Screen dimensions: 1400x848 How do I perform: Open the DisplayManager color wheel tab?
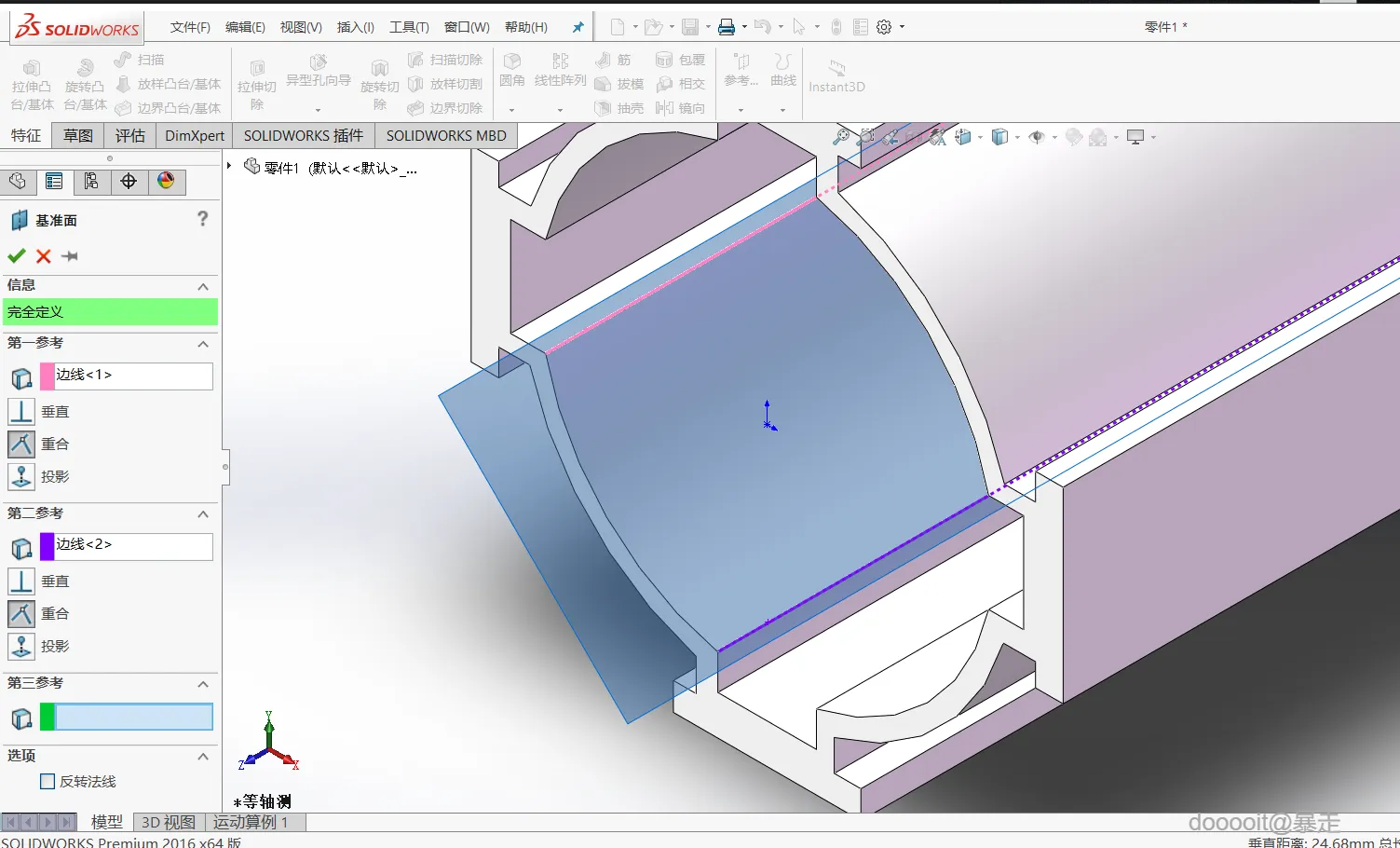click(x=166, y=182)
